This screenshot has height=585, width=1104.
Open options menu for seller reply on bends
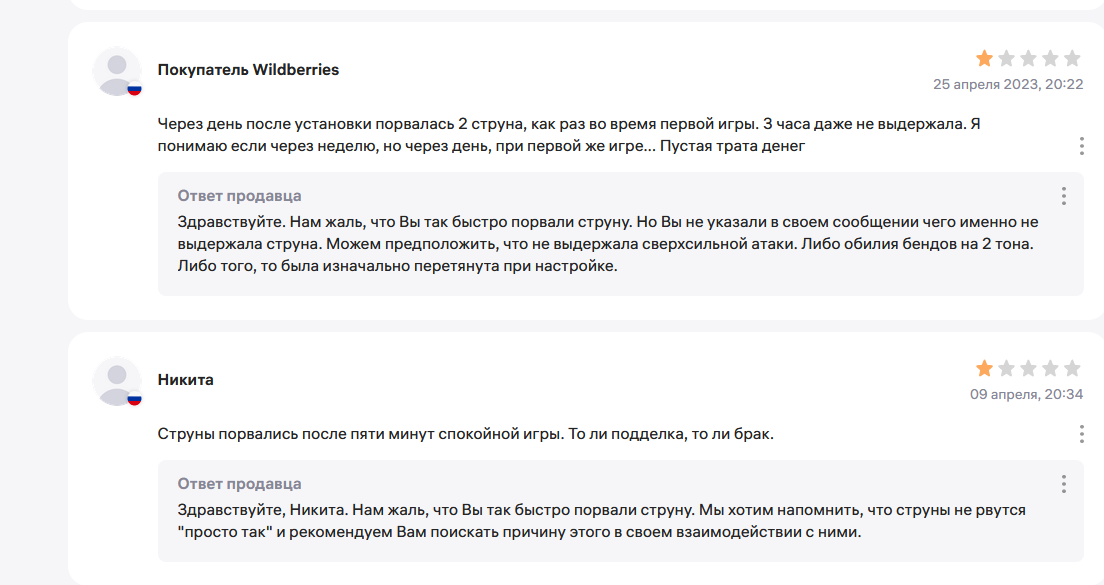pyautogui.click(x=1064, y=196)
